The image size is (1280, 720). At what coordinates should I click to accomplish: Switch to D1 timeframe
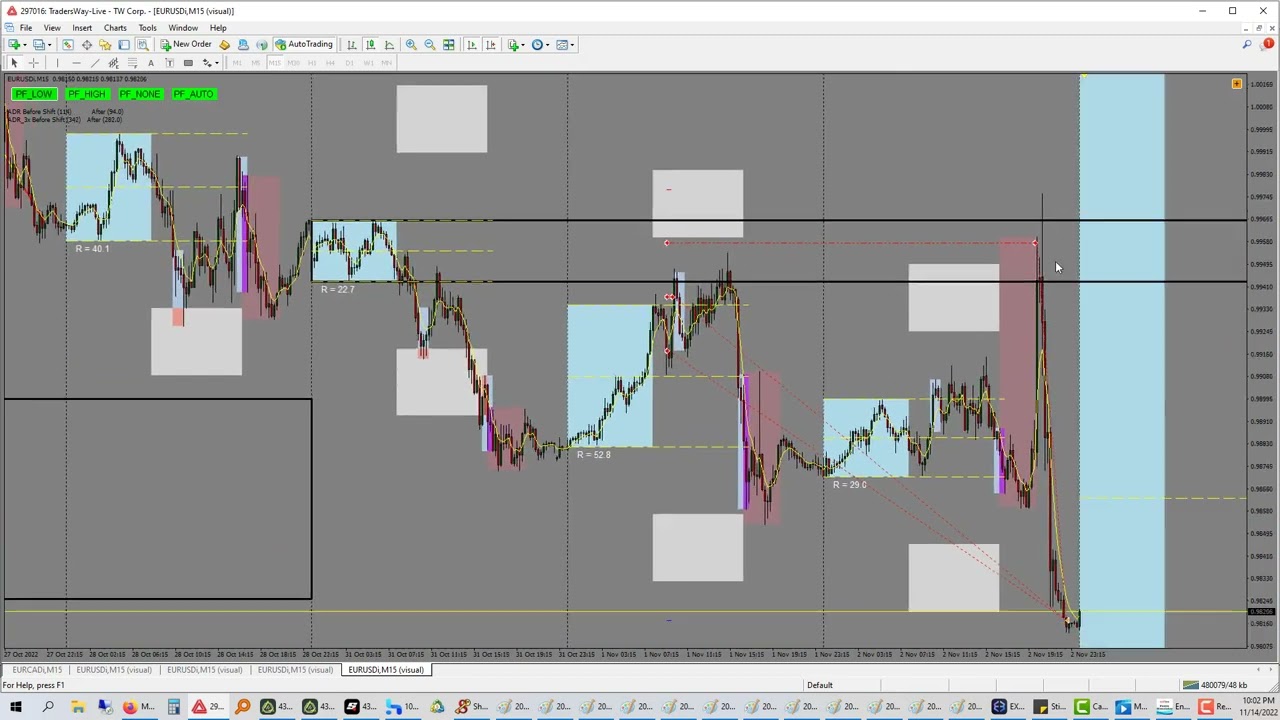pyautogui.click(x=349, y=62)
